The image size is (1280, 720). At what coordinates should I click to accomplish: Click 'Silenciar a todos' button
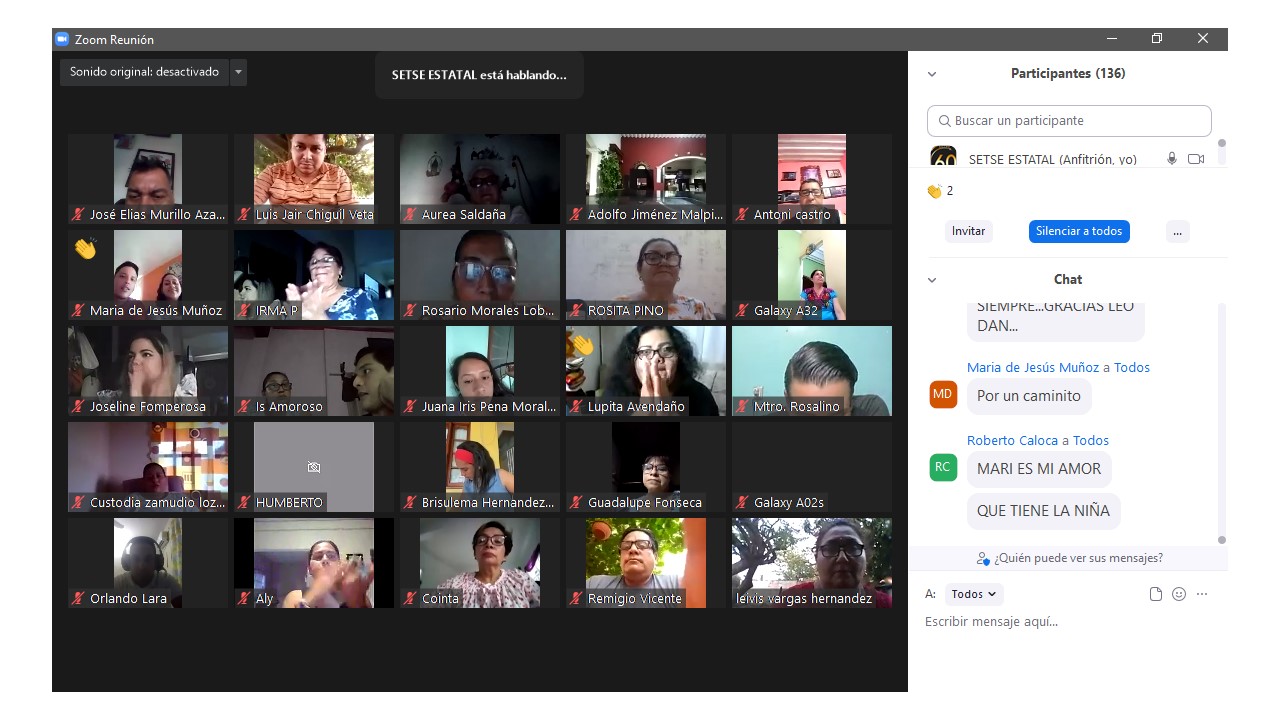click(1079, 231)
